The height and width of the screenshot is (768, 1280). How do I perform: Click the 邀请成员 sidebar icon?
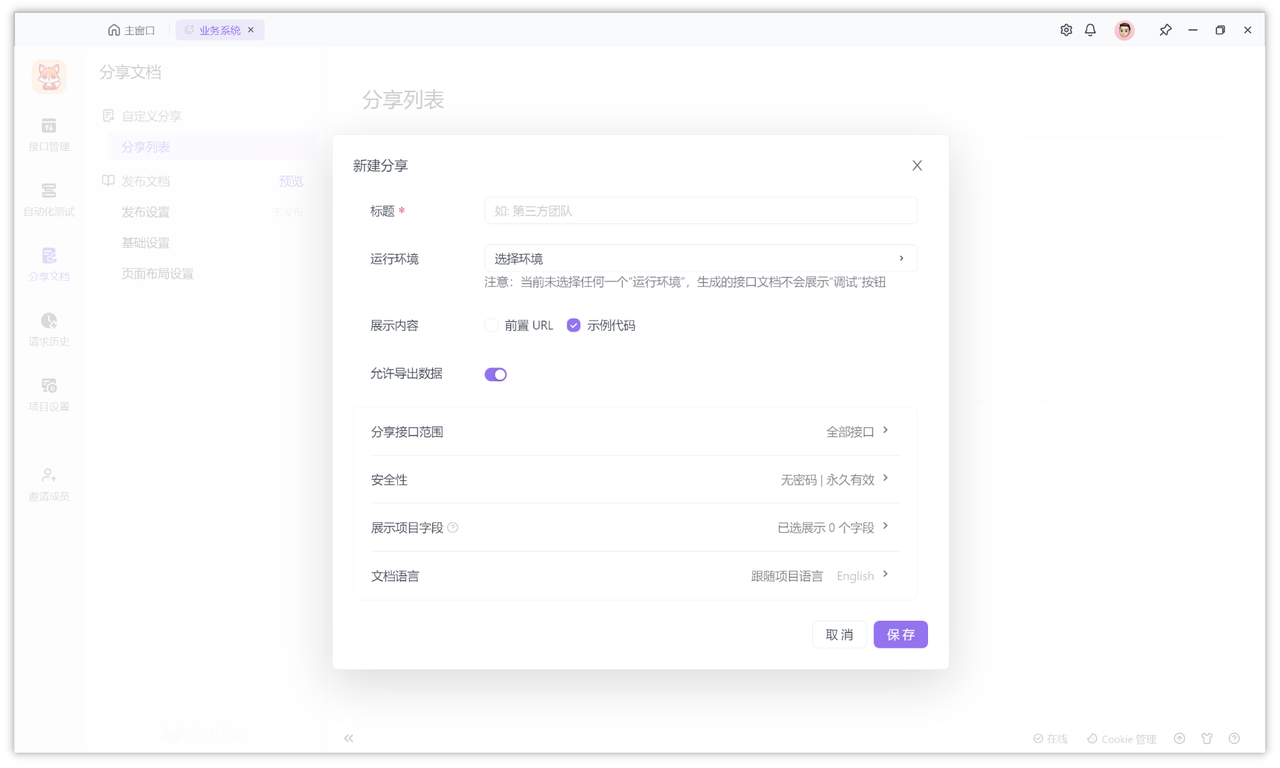(48, 481)
